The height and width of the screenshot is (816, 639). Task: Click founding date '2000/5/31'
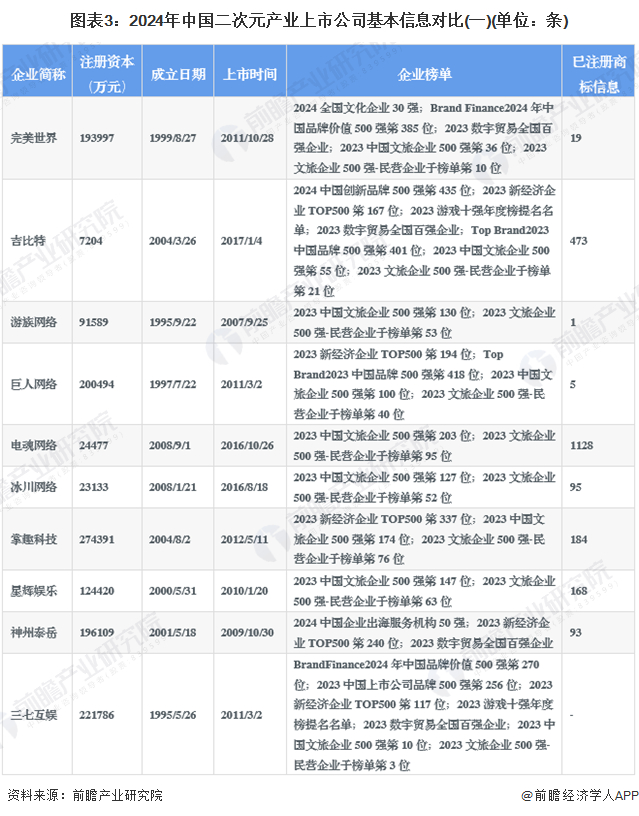coord(173,591)
